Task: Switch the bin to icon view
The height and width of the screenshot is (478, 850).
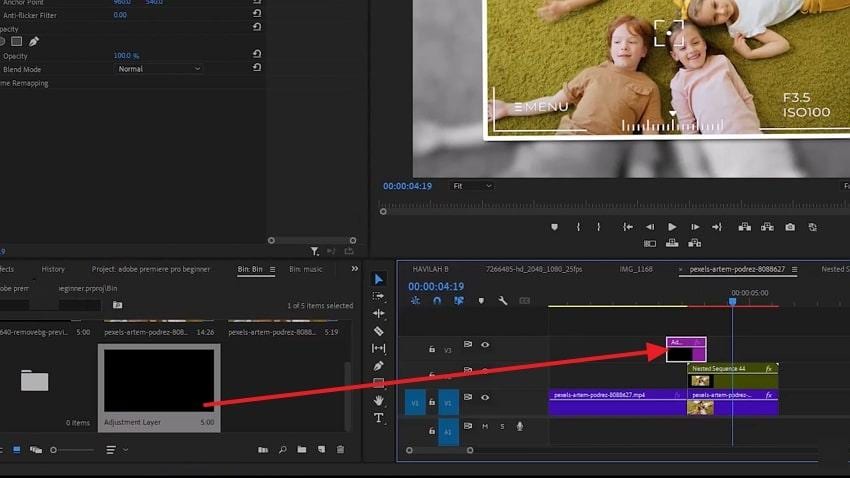Action: [x=17, y=450]
